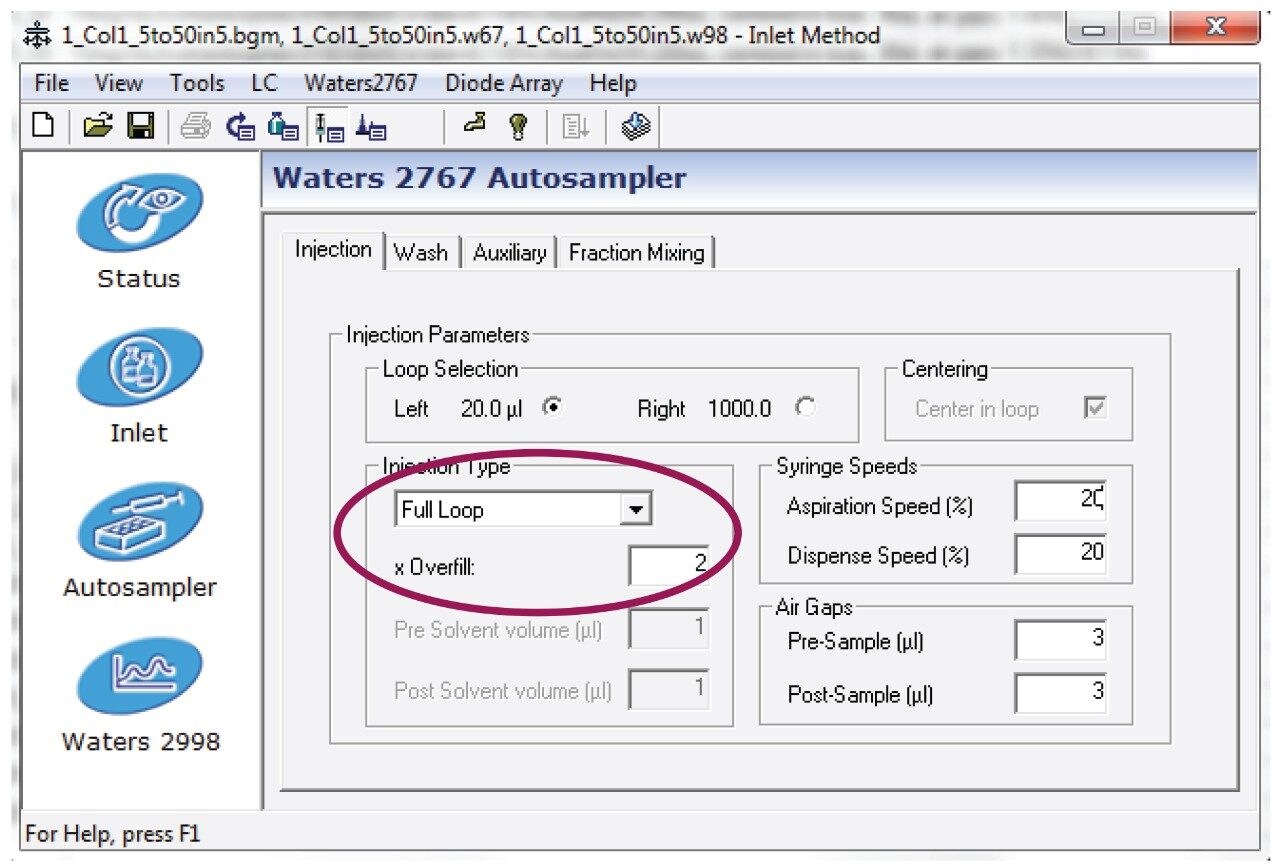Click the Waters 2767 Autosampler heading
Image resolution: width=1280 pixels, height=867 pixels.
(x=480, y=178)
